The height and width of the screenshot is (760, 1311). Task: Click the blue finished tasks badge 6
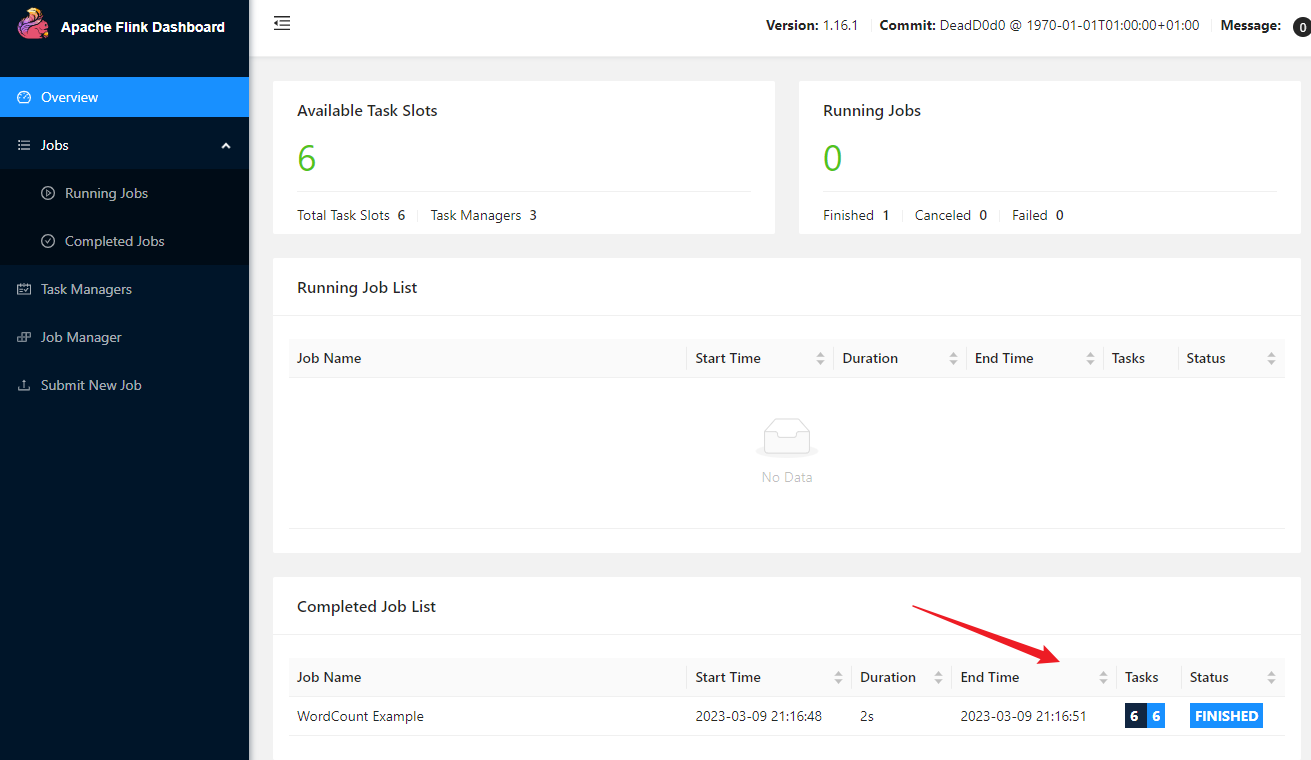point(1155,716)
